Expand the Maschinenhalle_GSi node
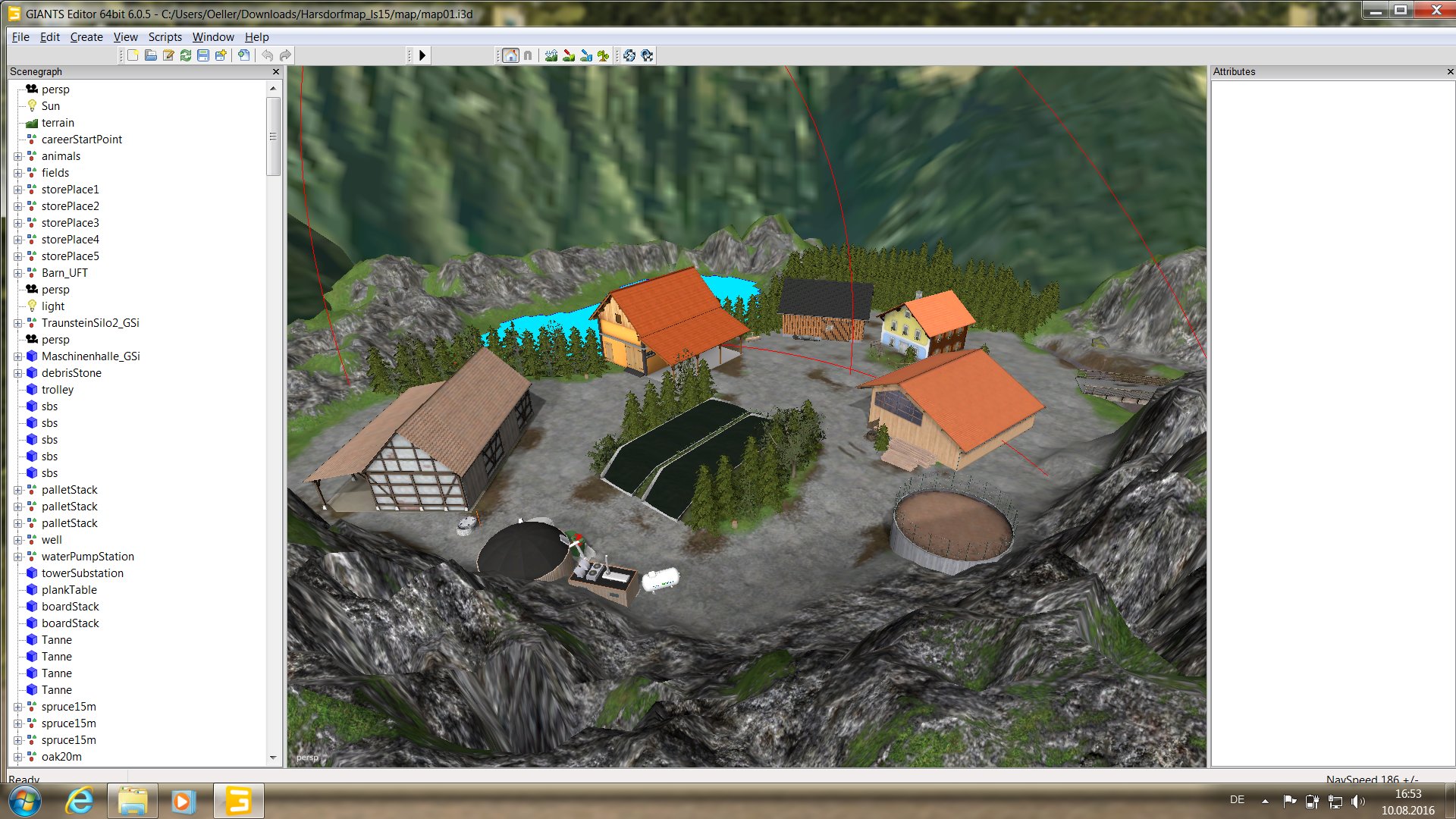 [x=17, y=356]
